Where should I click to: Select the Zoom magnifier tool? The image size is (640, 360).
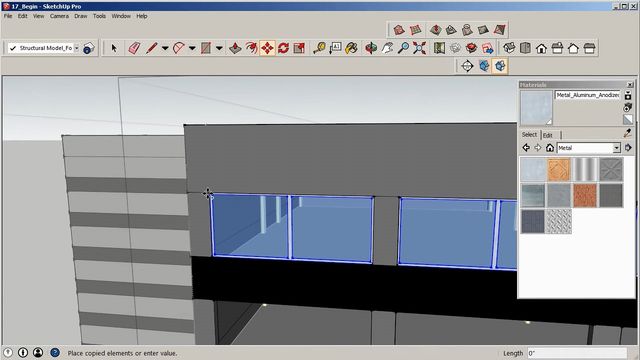pyautogui.click(x=403, y=48)
